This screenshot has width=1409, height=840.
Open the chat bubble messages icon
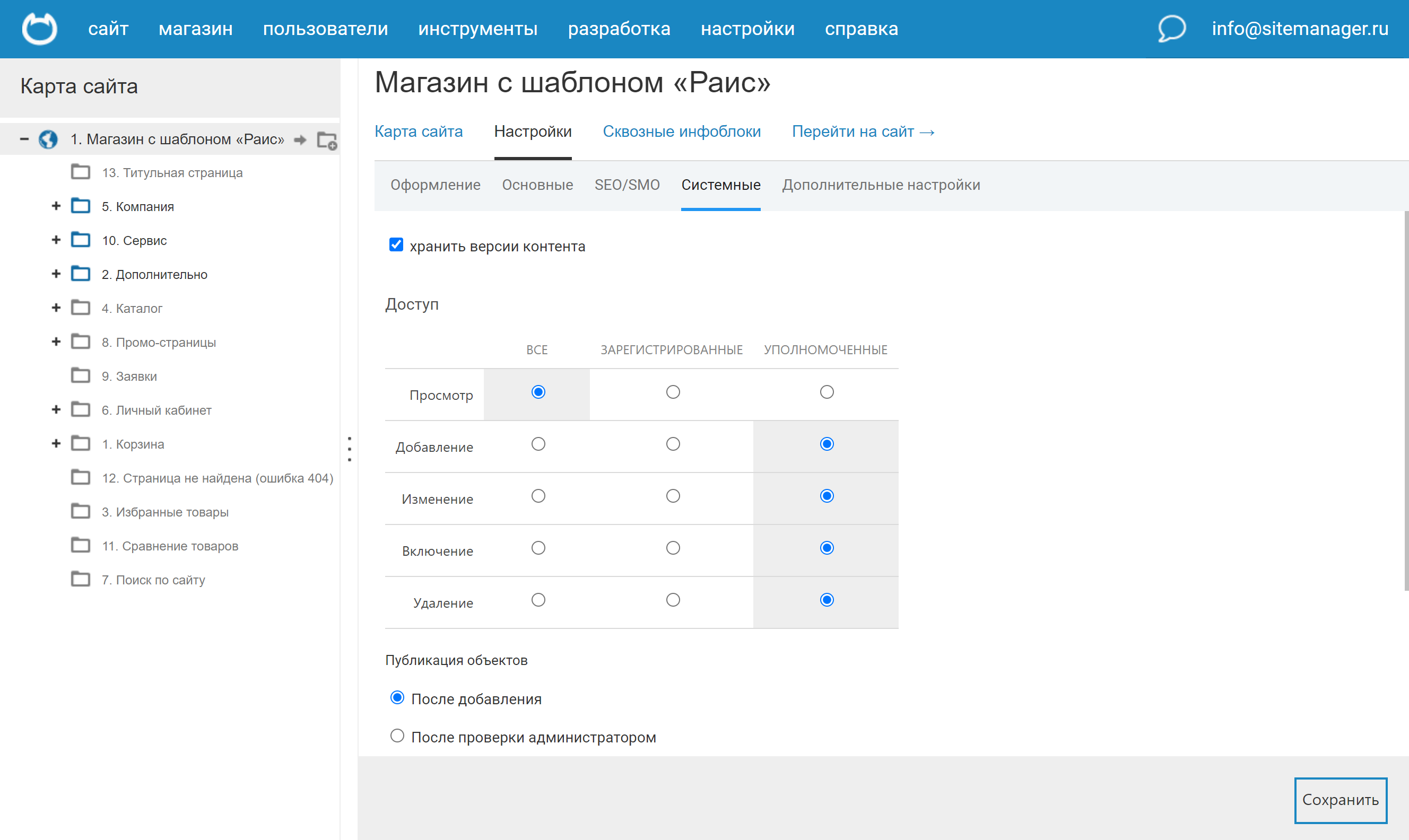pos(1171,28)
